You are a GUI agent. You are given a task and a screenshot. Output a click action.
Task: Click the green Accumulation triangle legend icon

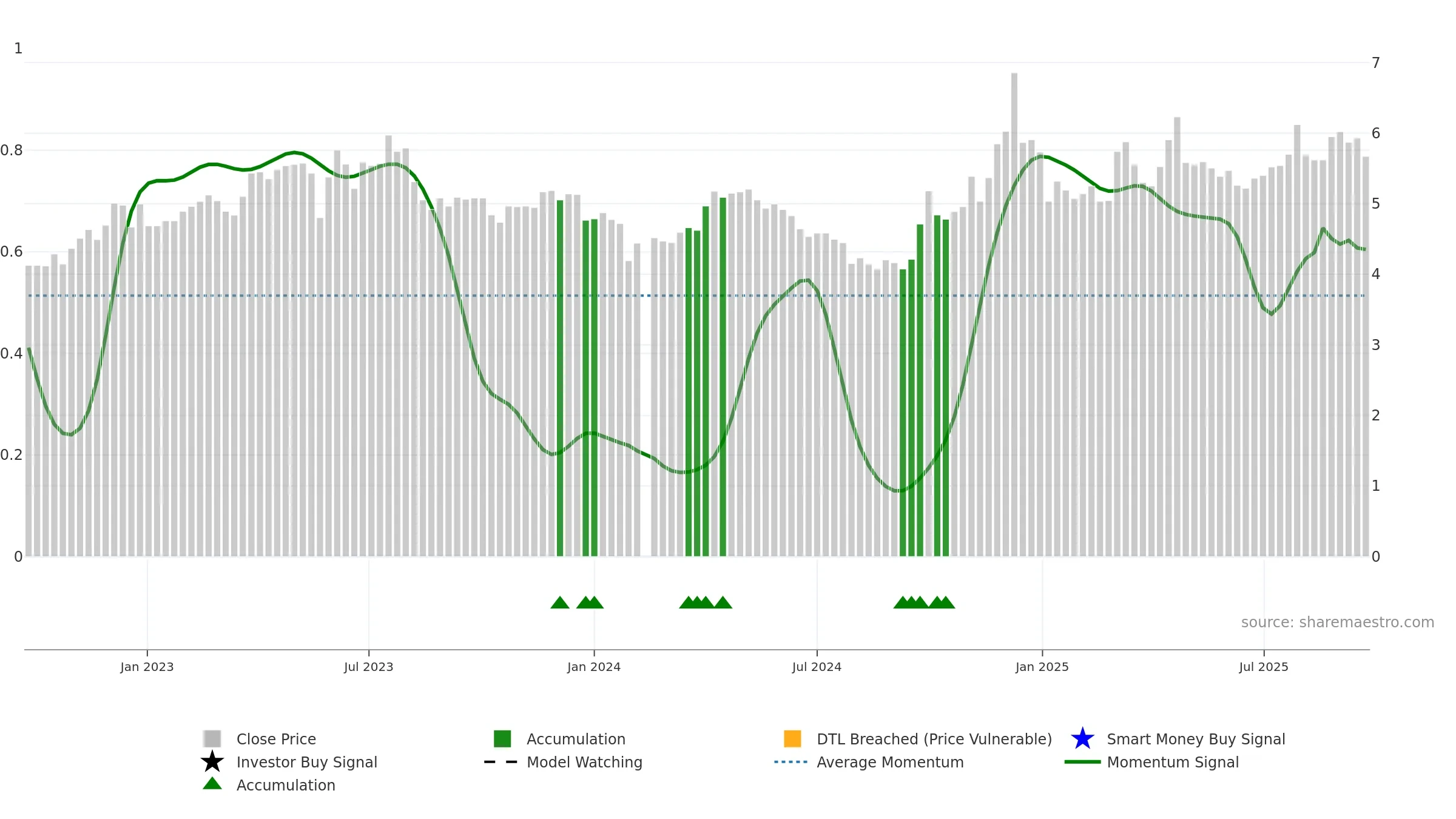coord(212,784)
